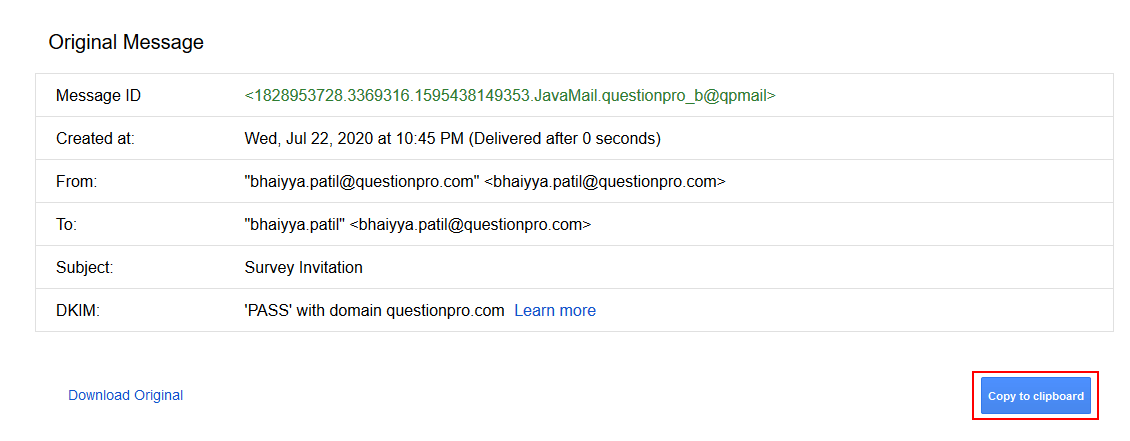This screenshot has height=441, width=1130.
Task: Follow the Learn more link for DKIM
Action: pyautogui.click(x=555, y=310)
